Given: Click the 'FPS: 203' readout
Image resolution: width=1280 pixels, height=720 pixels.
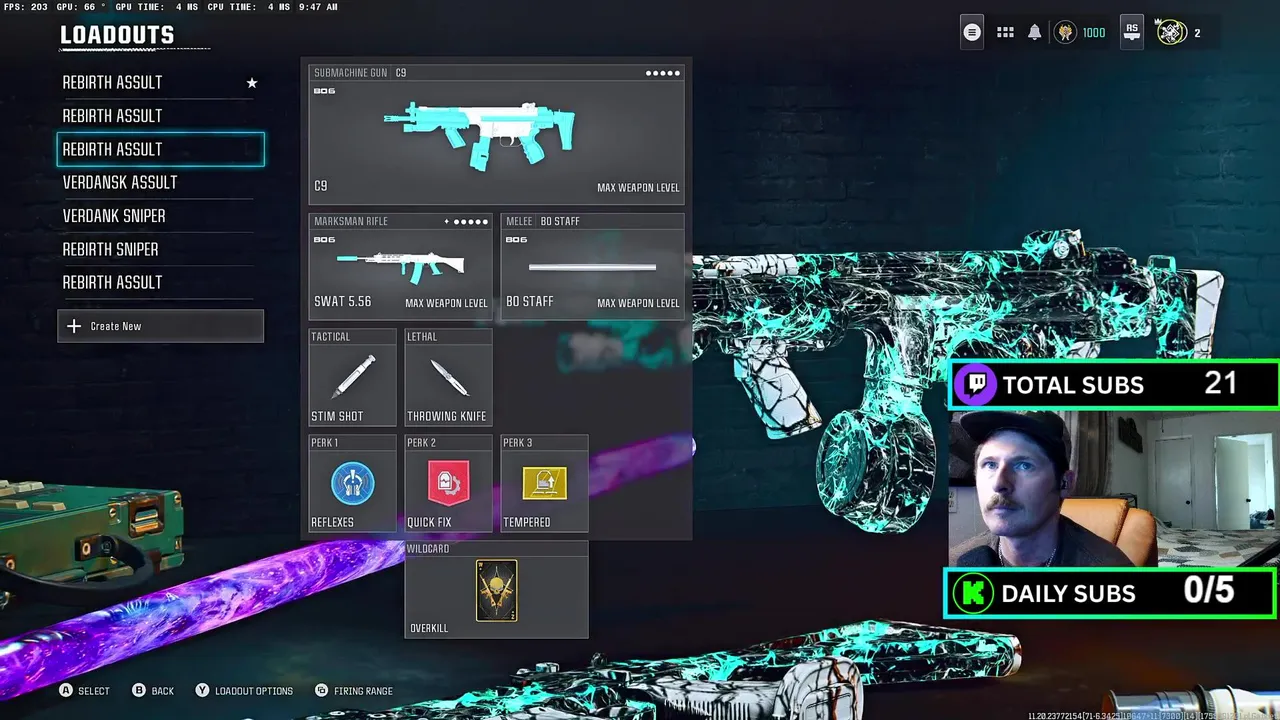Looking at the screenshot, I should [25, 7].
